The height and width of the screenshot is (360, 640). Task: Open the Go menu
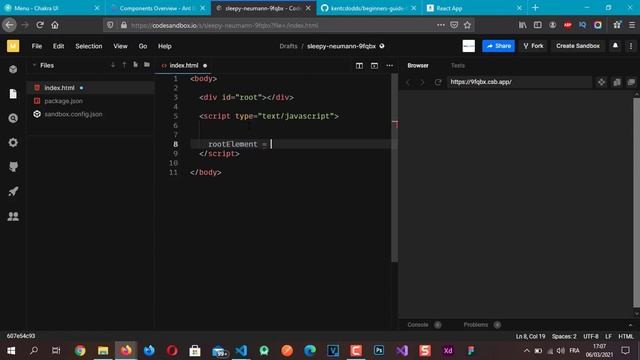142,46
